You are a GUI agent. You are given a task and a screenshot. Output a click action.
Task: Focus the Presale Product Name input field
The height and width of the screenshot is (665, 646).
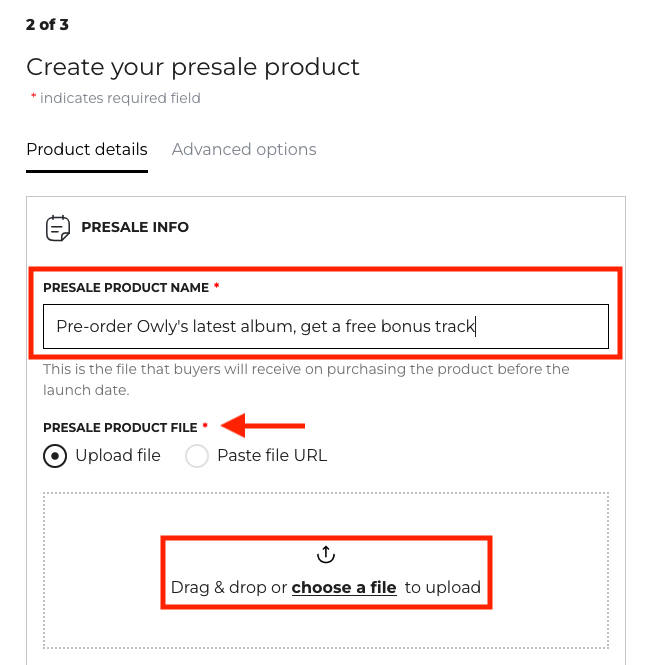326,326
